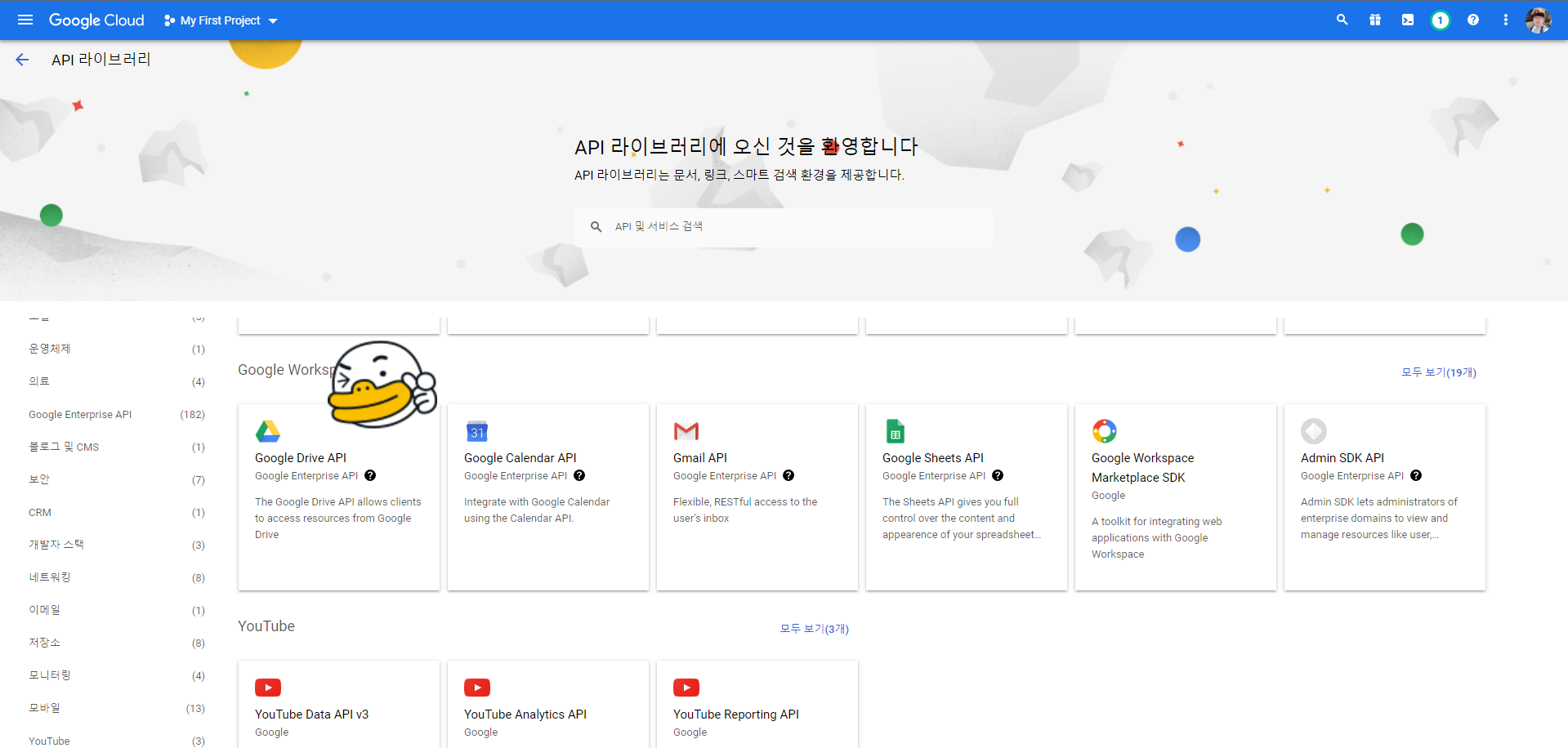Open the Google Drive API card icon
Viewport: 1568px width, 748px height.
[268, 430]
